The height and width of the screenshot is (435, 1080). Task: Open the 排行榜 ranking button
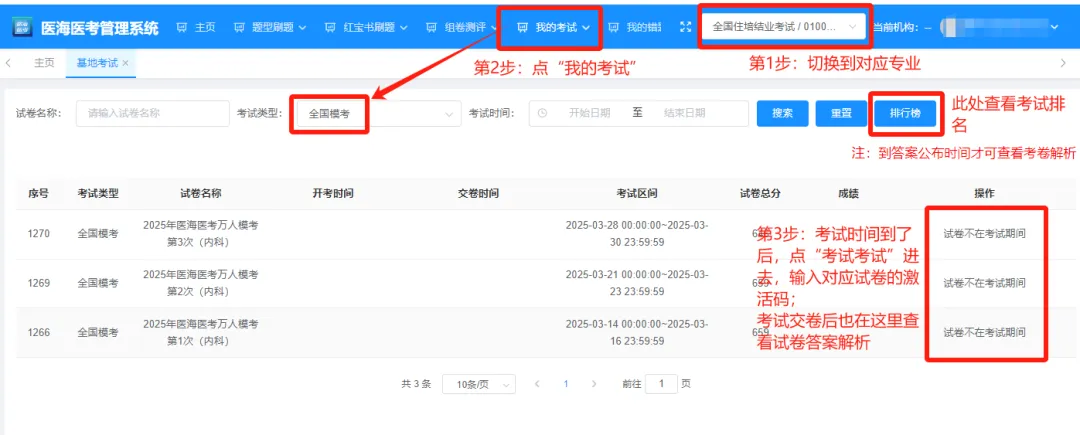coord(905,113)
